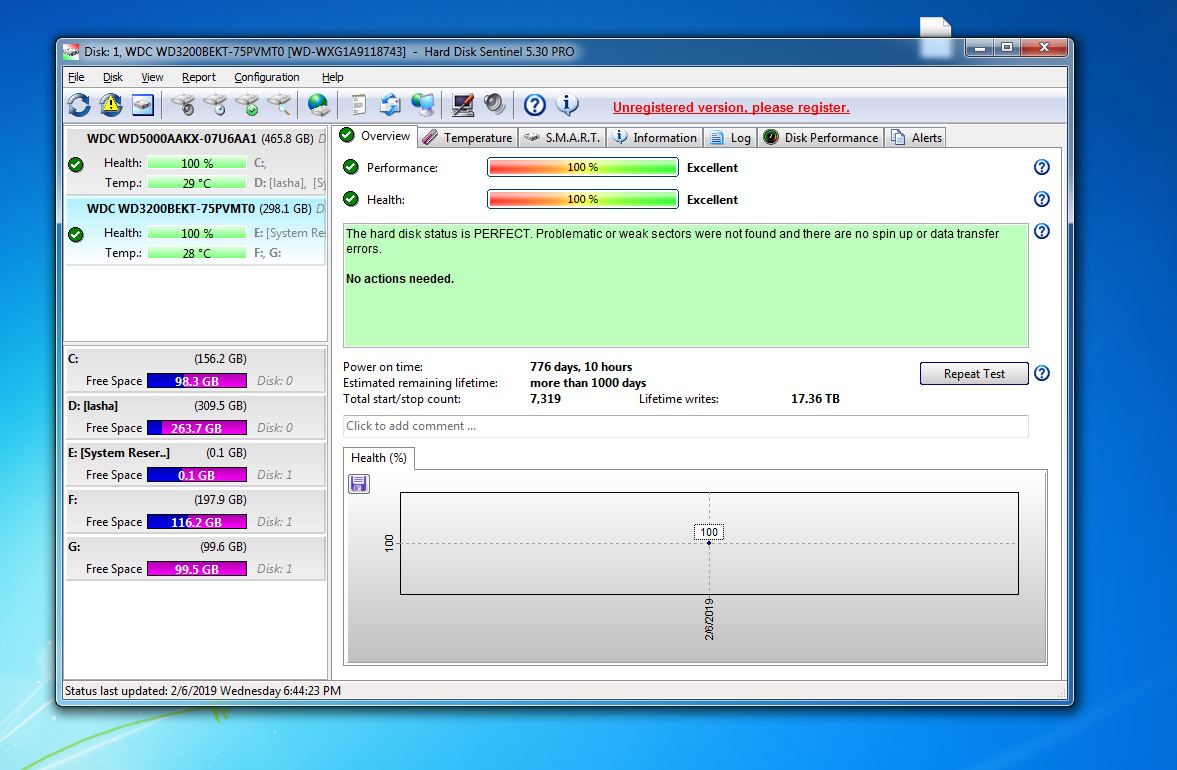
Task: Open the Disk Performance tab
Action: [820, 137]
